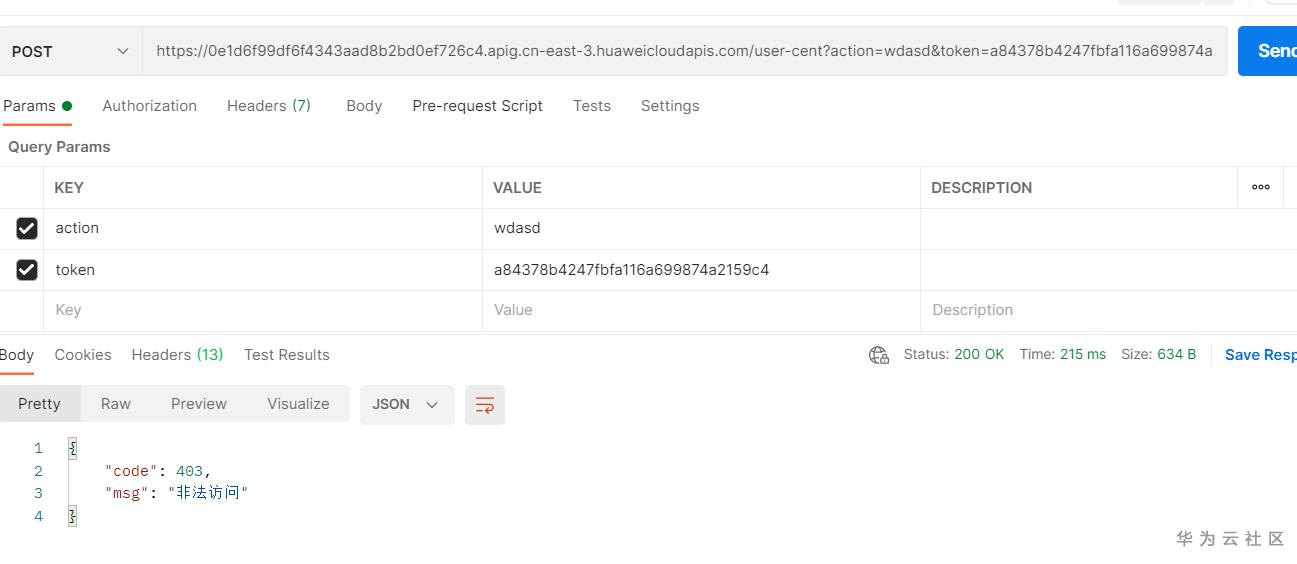Go to the Tests tab
Image resolution: width=1297 pixels, height=564 pixels.
[591, 106]
